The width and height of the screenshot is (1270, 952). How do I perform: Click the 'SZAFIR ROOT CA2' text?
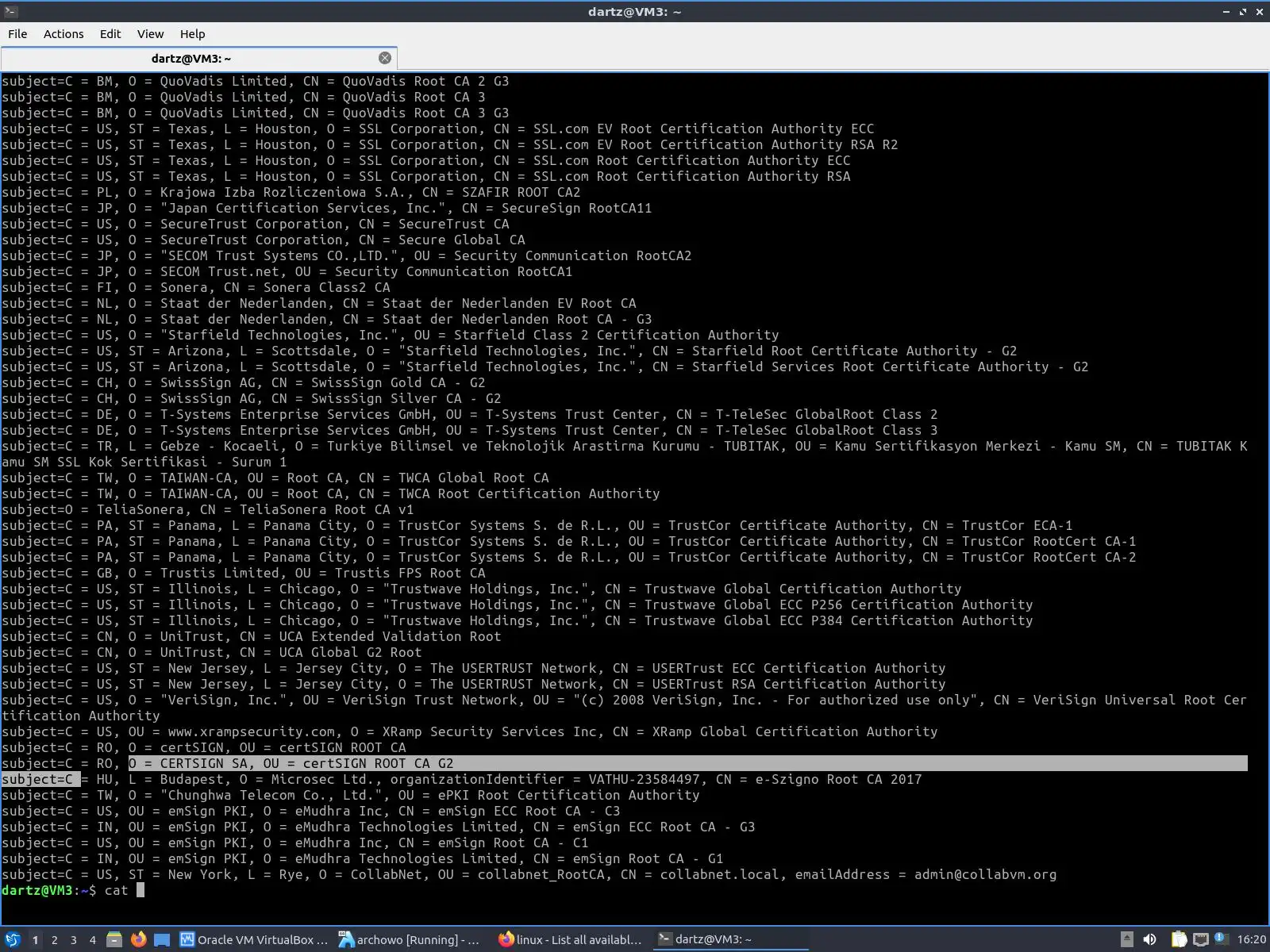pos(521,192)
